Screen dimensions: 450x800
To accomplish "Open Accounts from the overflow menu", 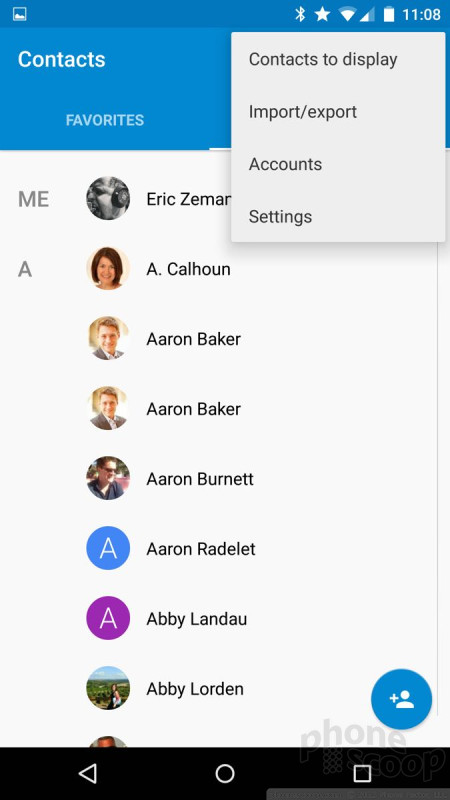I will [338, 164].
